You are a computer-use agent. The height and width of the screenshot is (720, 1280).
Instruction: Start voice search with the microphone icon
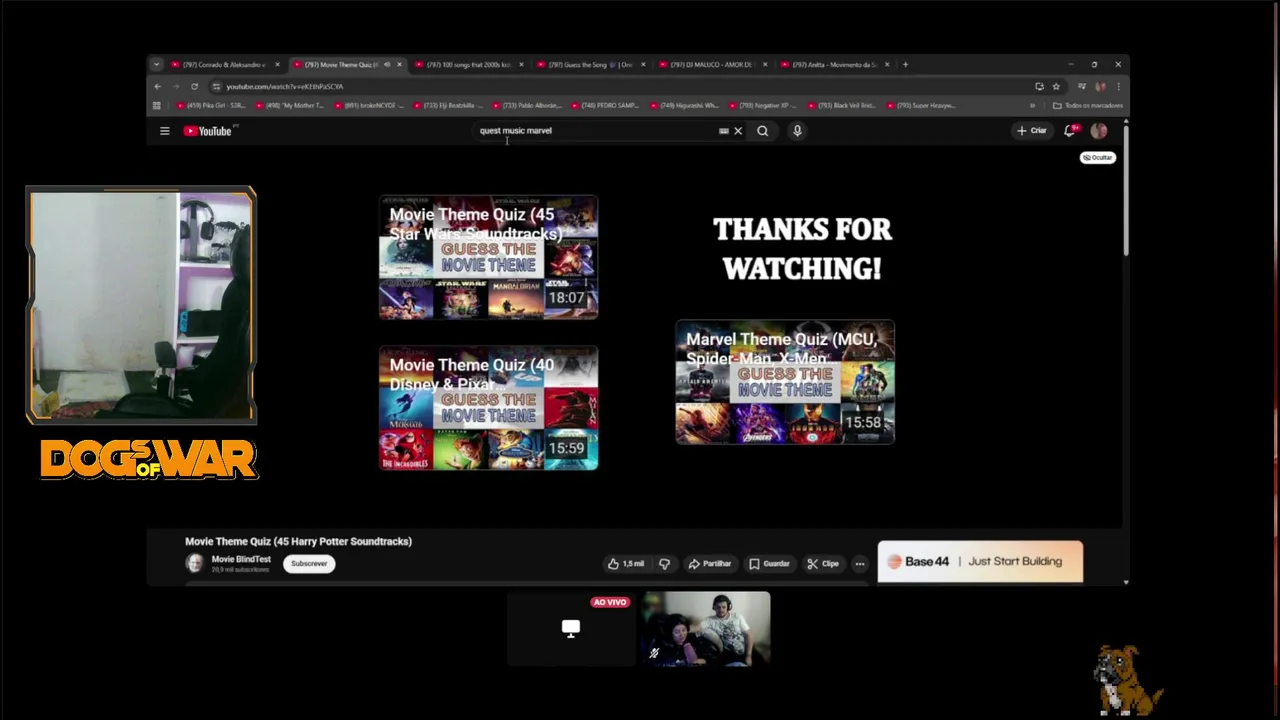point(797,130)
